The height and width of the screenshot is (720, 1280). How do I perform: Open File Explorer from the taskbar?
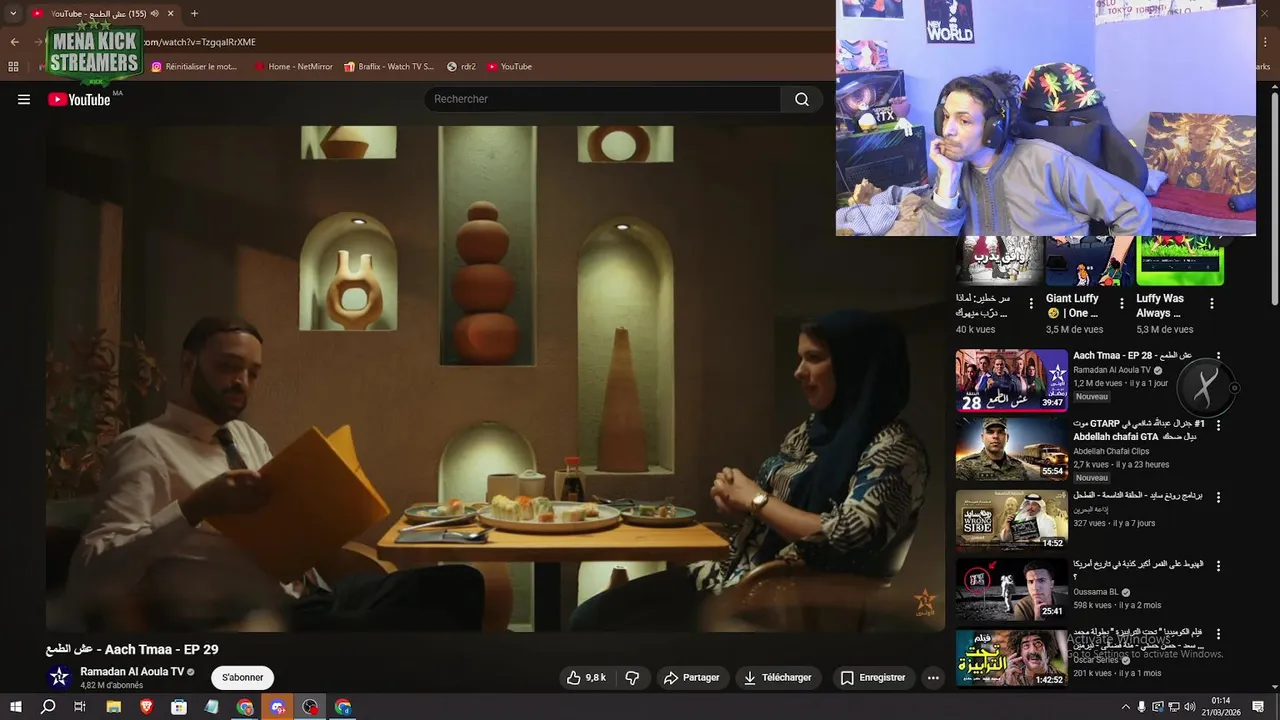(113, 707)
